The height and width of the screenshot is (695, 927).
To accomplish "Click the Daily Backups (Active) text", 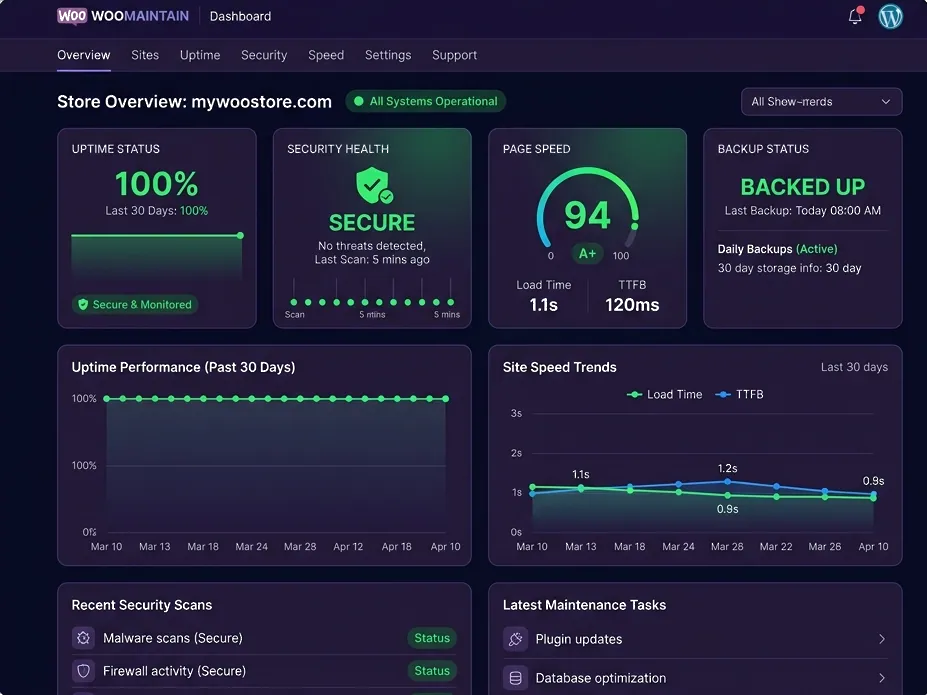I will coord(777,249).
